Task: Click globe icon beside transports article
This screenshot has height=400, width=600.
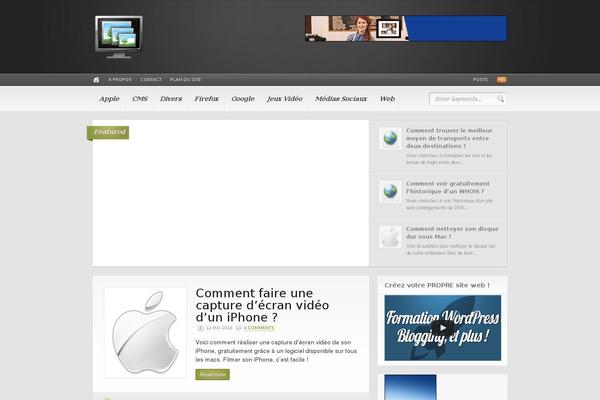Action: click(x=390, y=138)
